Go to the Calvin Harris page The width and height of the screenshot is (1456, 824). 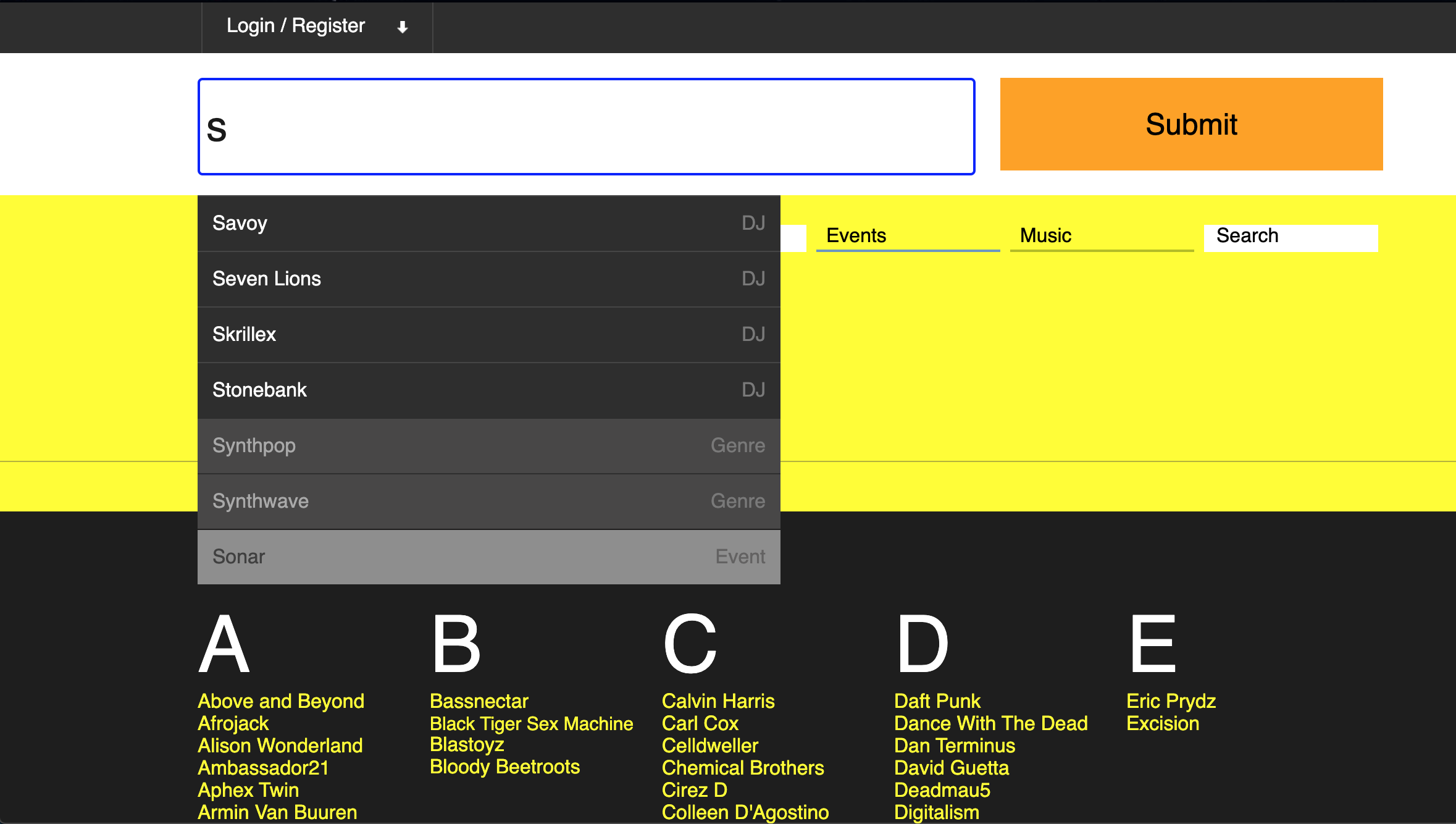tap(718, 701)
